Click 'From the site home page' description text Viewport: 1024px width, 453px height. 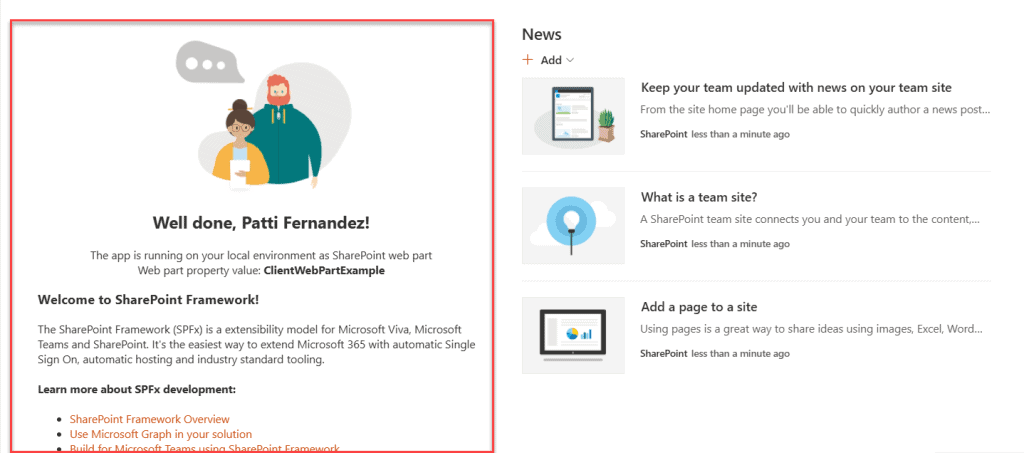click(815, 110)
